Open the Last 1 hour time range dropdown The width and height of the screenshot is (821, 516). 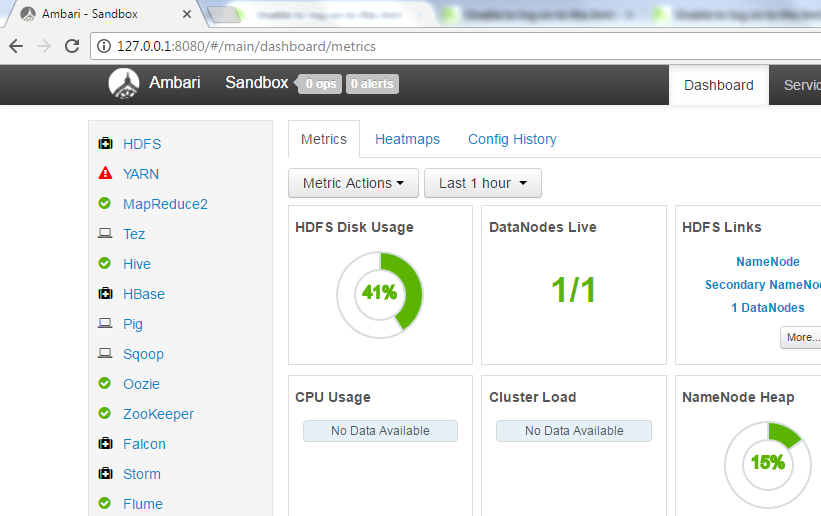coord(483,183)
